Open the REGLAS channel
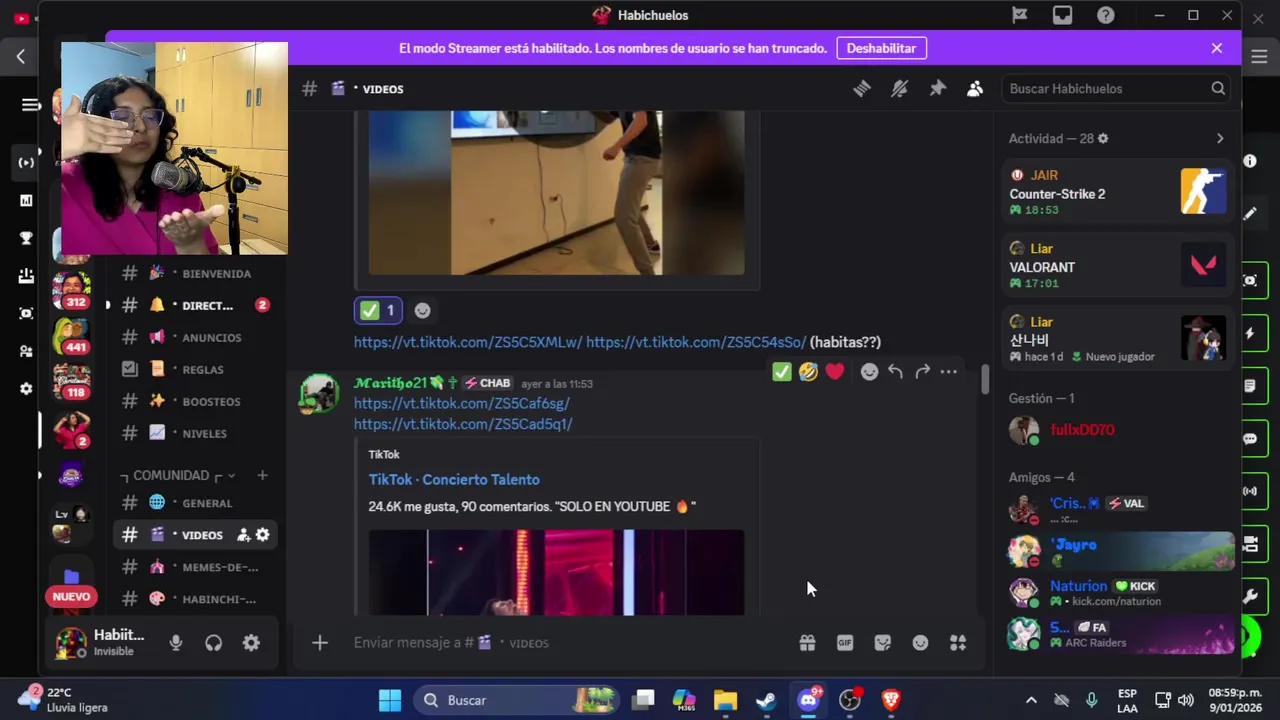Image resolution: width=1280 pixels, height=720 pixels. 194,369
